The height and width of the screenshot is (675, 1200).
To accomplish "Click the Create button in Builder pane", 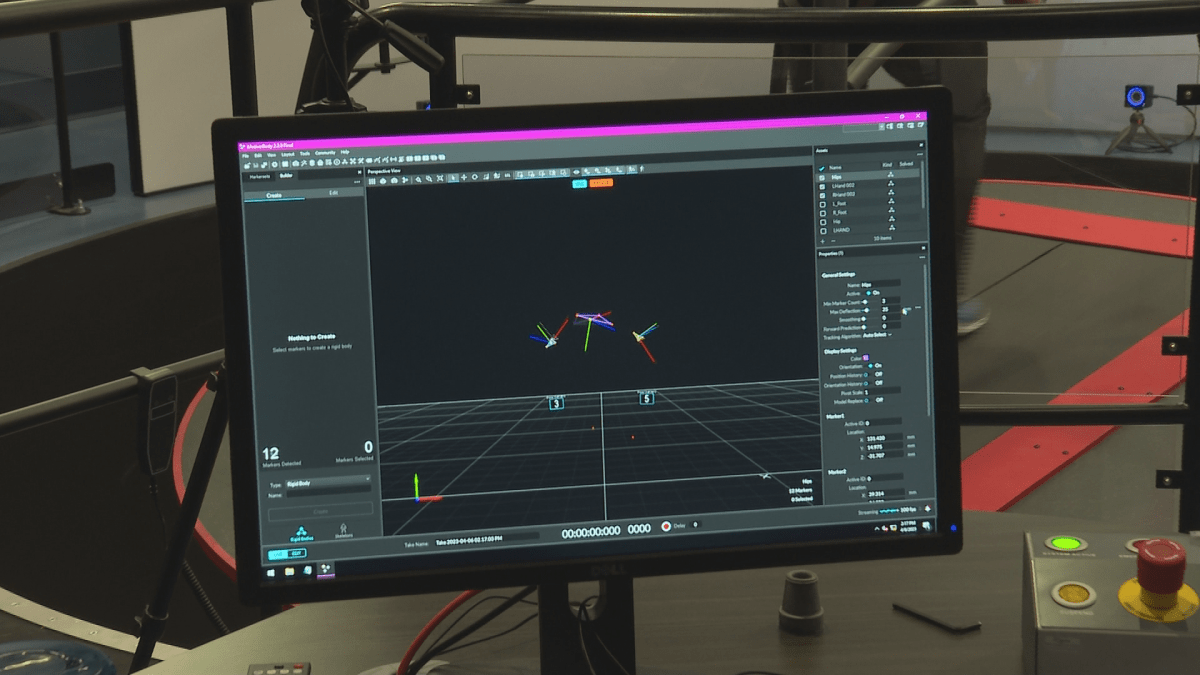I will 320,510.
